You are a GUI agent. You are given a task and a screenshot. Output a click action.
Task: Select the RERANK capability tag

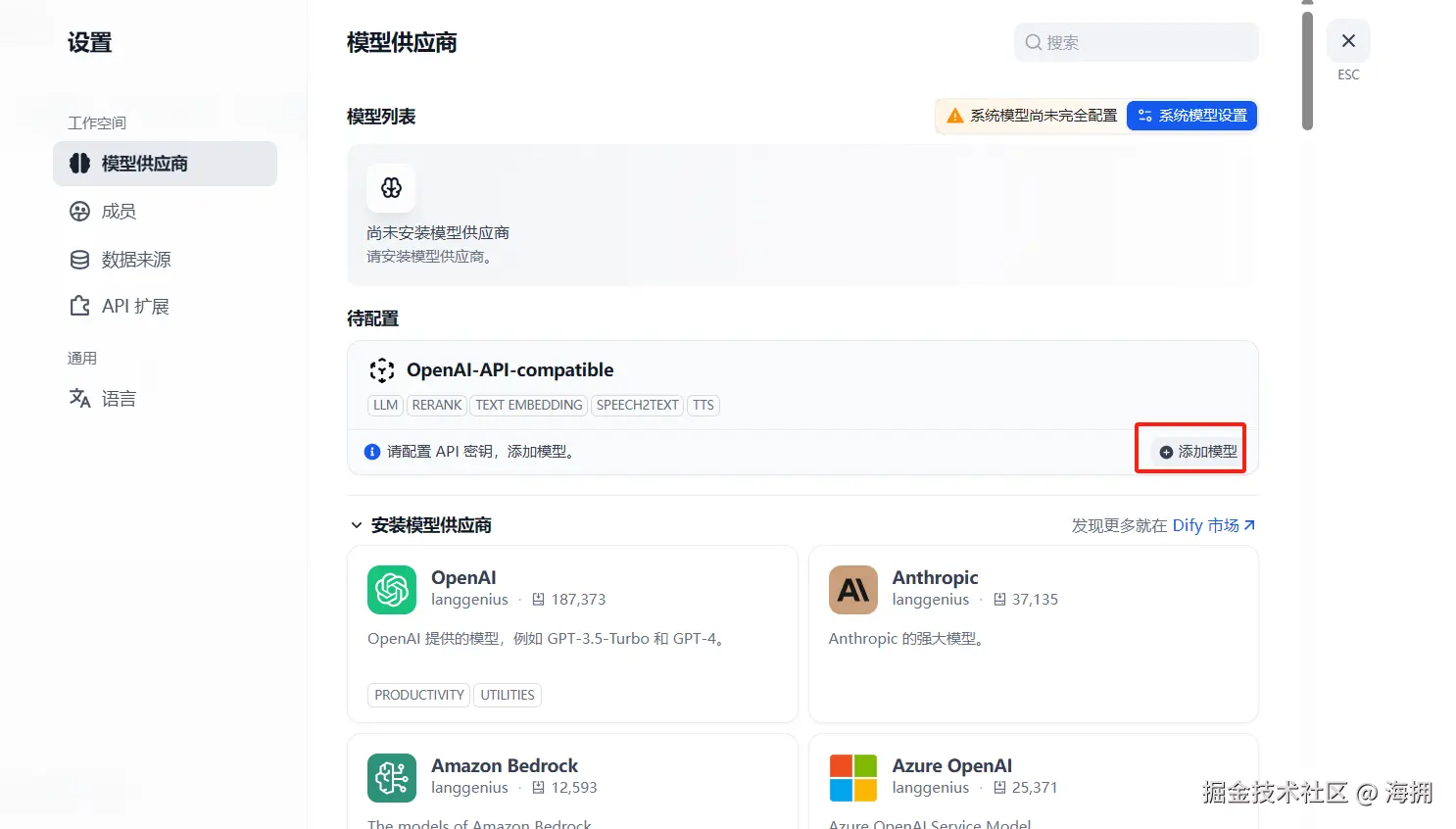436,405
